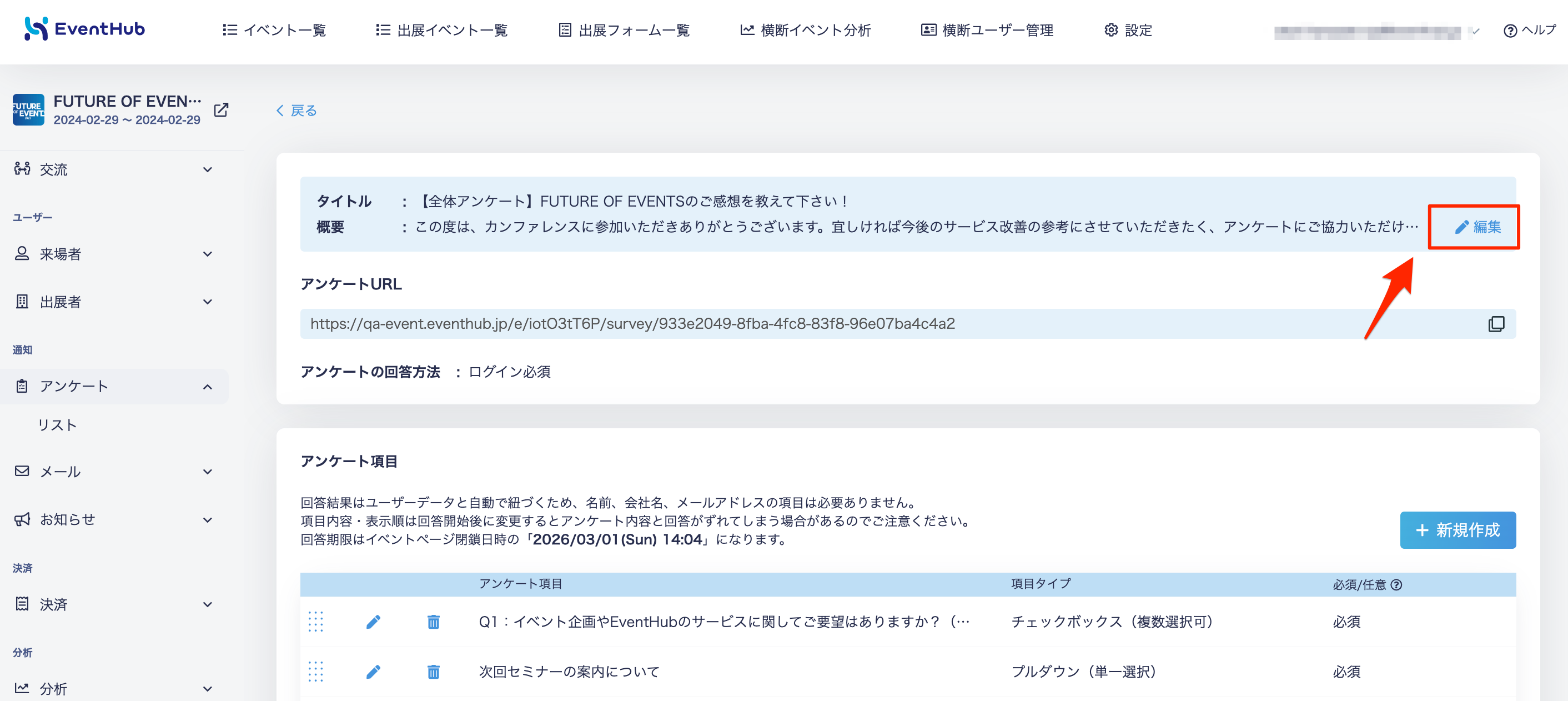Click the pencil edit icon for Q1 row
This screenshot has height=701, width=1568.
pos(373,621)
